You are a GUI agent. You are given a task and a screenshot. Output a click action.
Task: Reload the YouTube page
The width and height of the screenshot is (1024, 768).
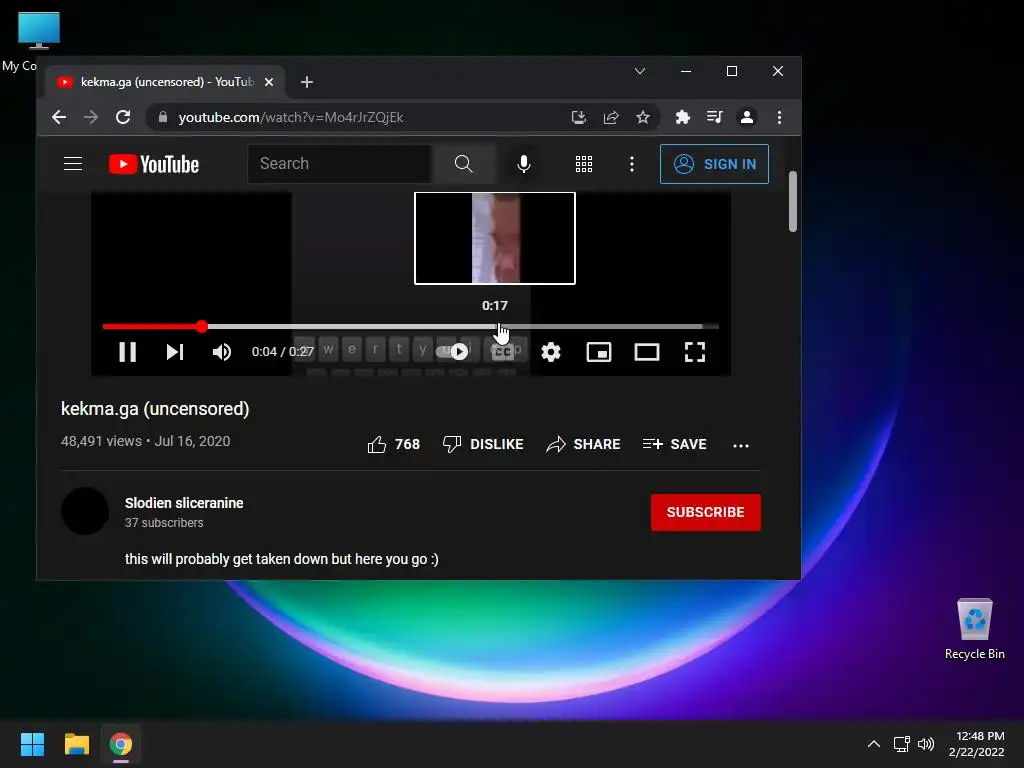coord(123,118)
